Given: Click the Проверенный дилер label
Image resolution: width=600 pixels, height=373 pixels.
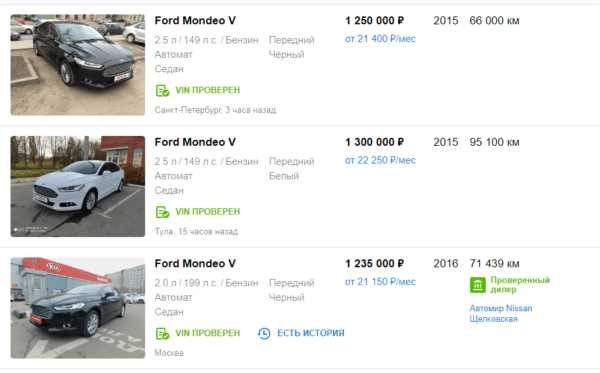Looking at the screenshot, I should (520, 285).
